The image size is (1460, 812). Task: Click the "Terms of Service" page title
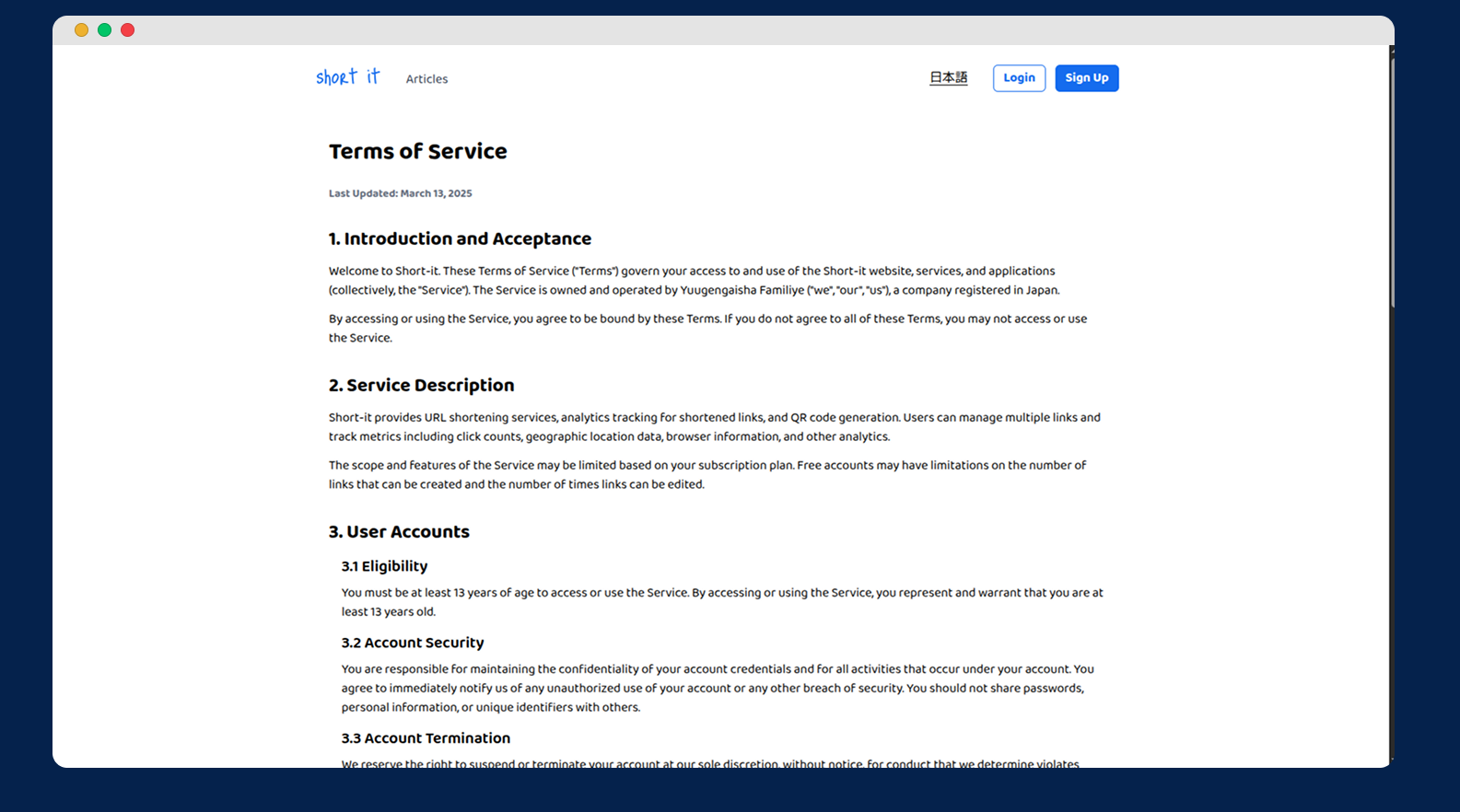pyautogui.click(x=417, y=152)
